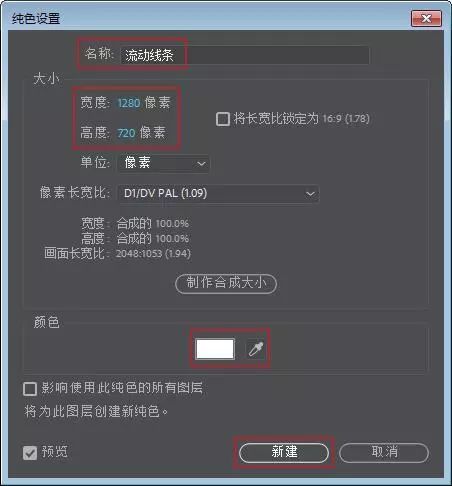Click the chevron arrow of the D1/DV PAL dropdown

(x=310, y=194)
